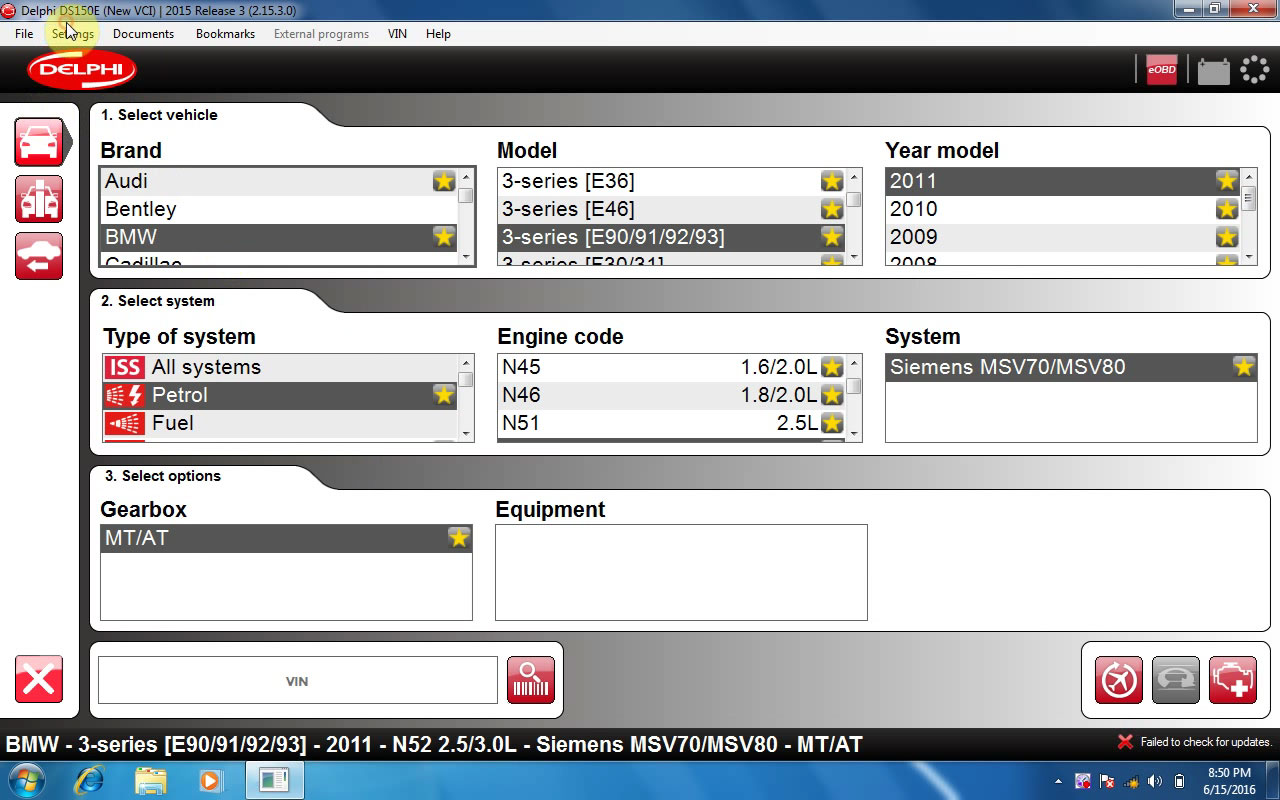Open the car with return arrow icon
Screen dimensions: 1280x800
tap(39, 256)
